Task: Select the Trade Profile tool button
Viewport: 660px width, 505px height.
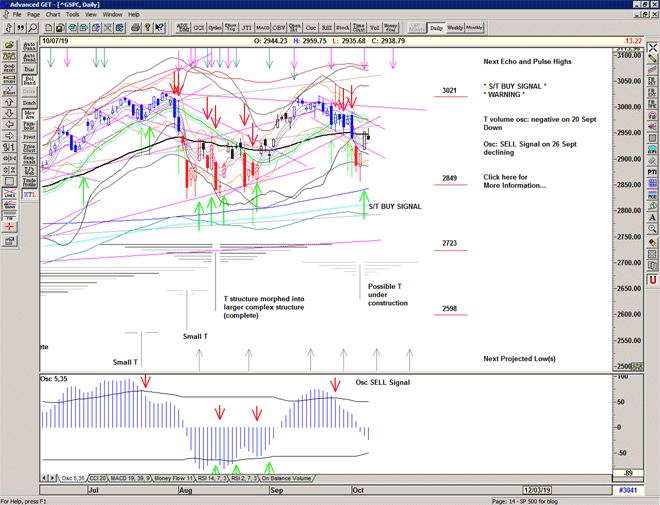Action: pyautogui.click(x=30, y=182)
